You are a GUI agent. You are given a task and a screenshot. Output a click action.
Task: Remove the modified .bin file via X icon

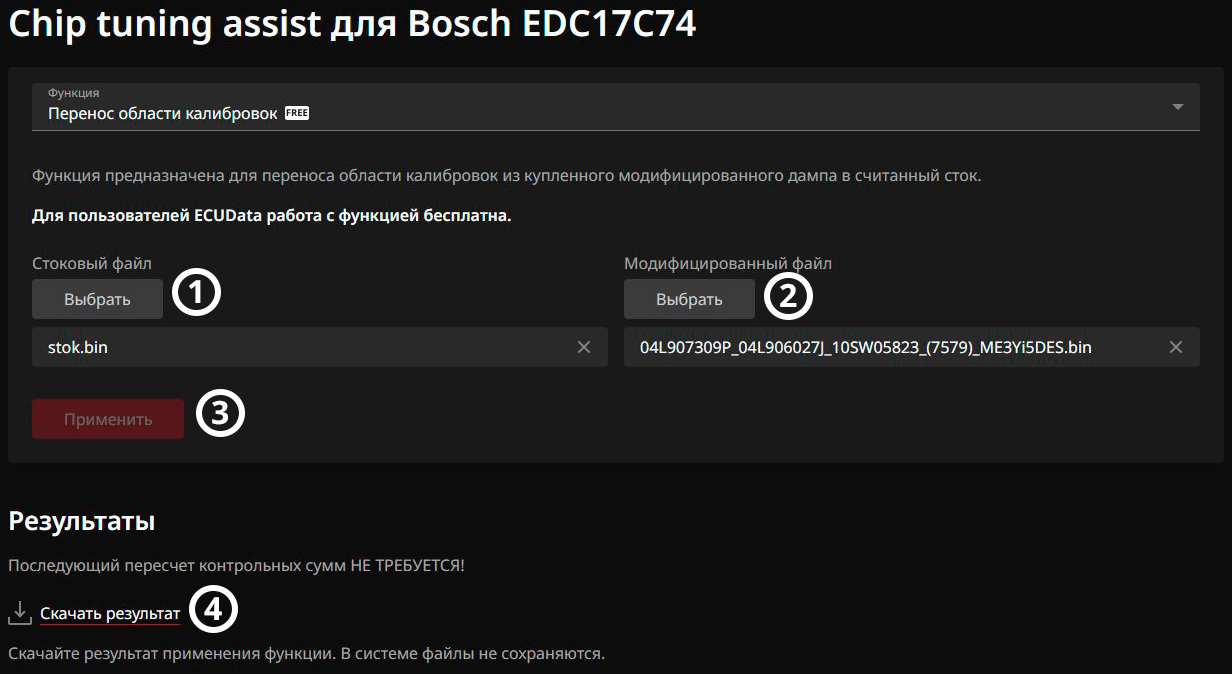[1176, 347]
